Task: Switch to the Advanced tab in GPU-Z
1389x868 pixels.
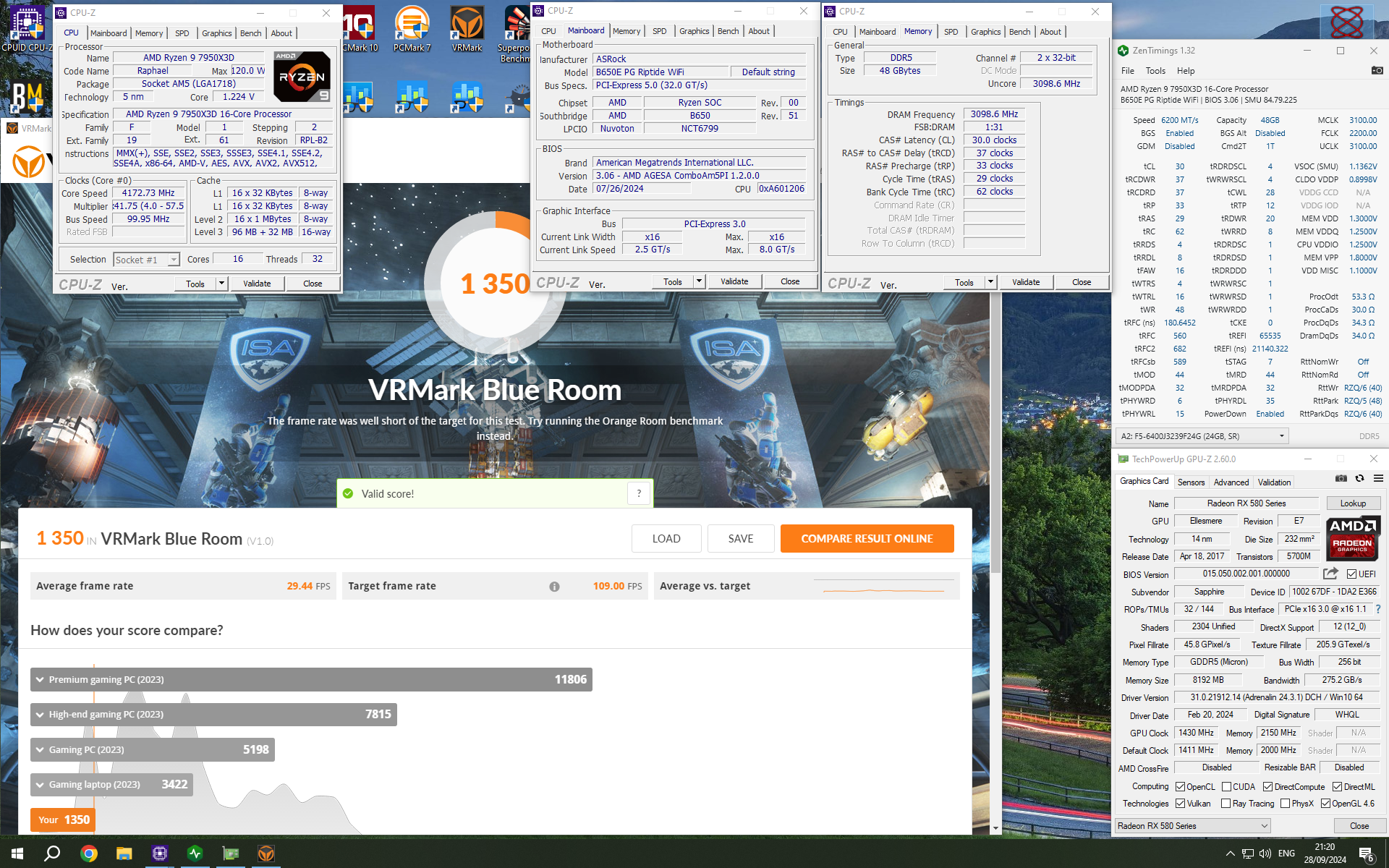Action: coord(1231,482)
